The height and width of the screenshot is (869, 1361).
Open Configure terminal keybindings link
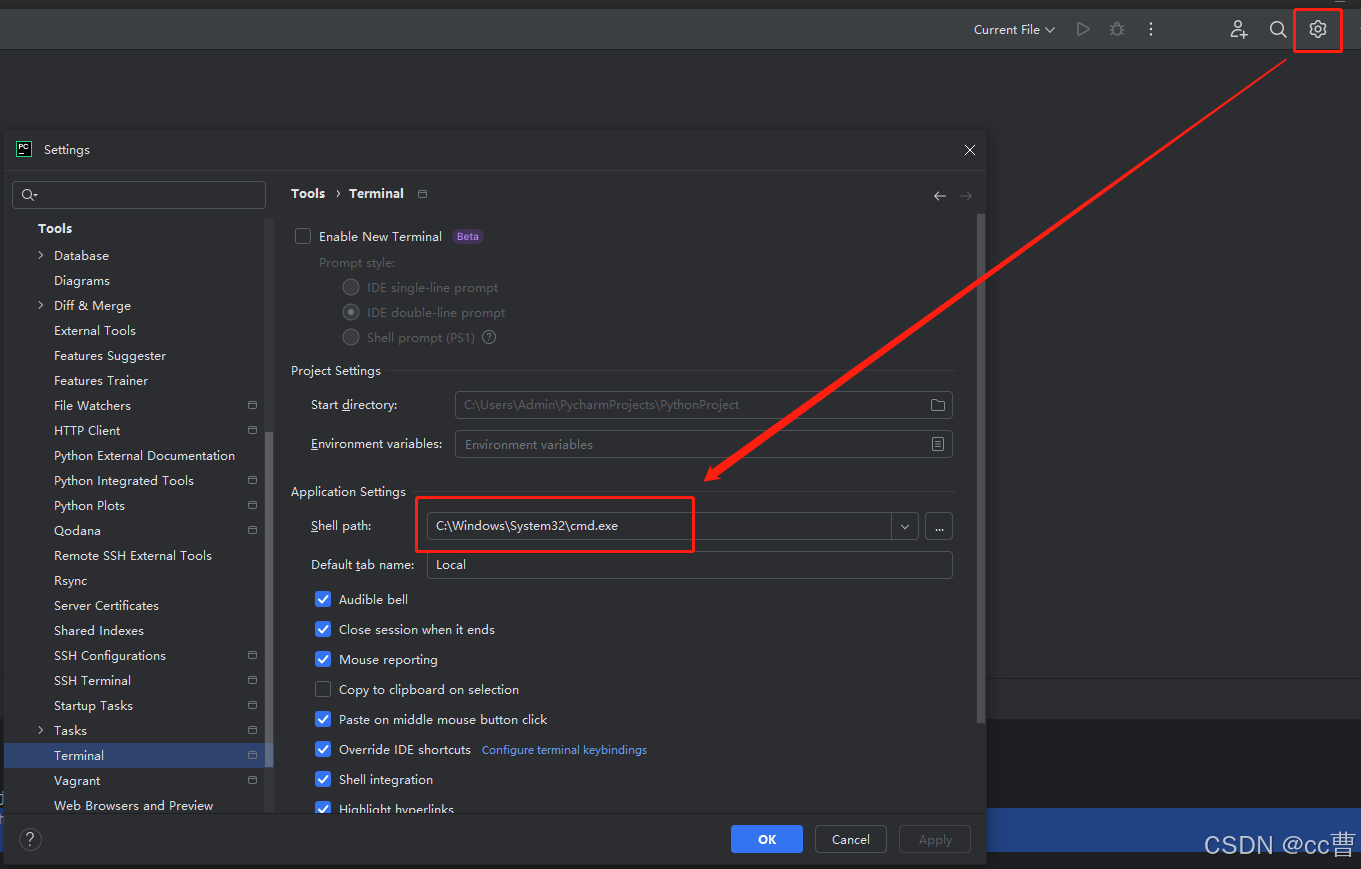564,749
